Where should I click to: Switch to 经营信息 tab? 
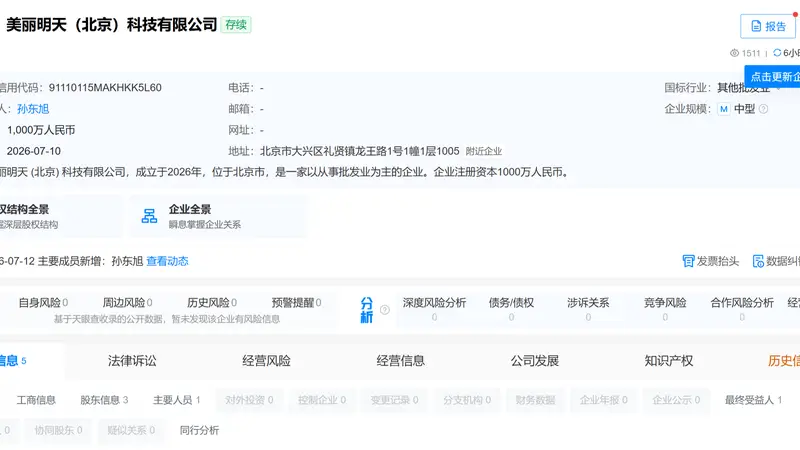(401, 361)
